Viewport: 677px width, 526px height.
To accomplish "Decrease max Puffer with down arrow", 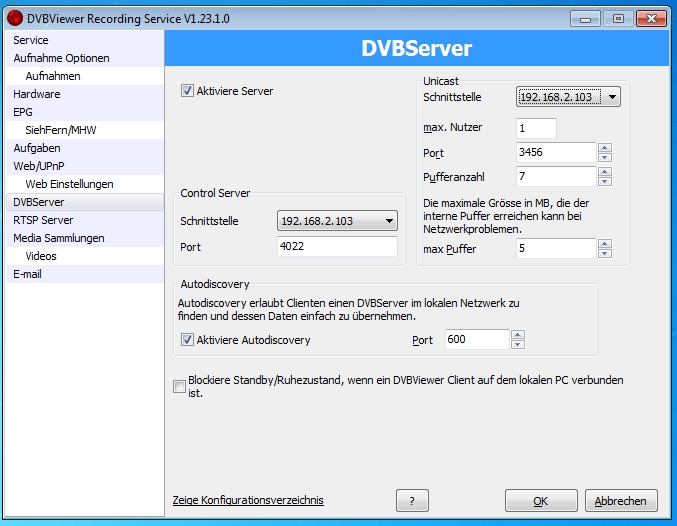I will point(604,253).
